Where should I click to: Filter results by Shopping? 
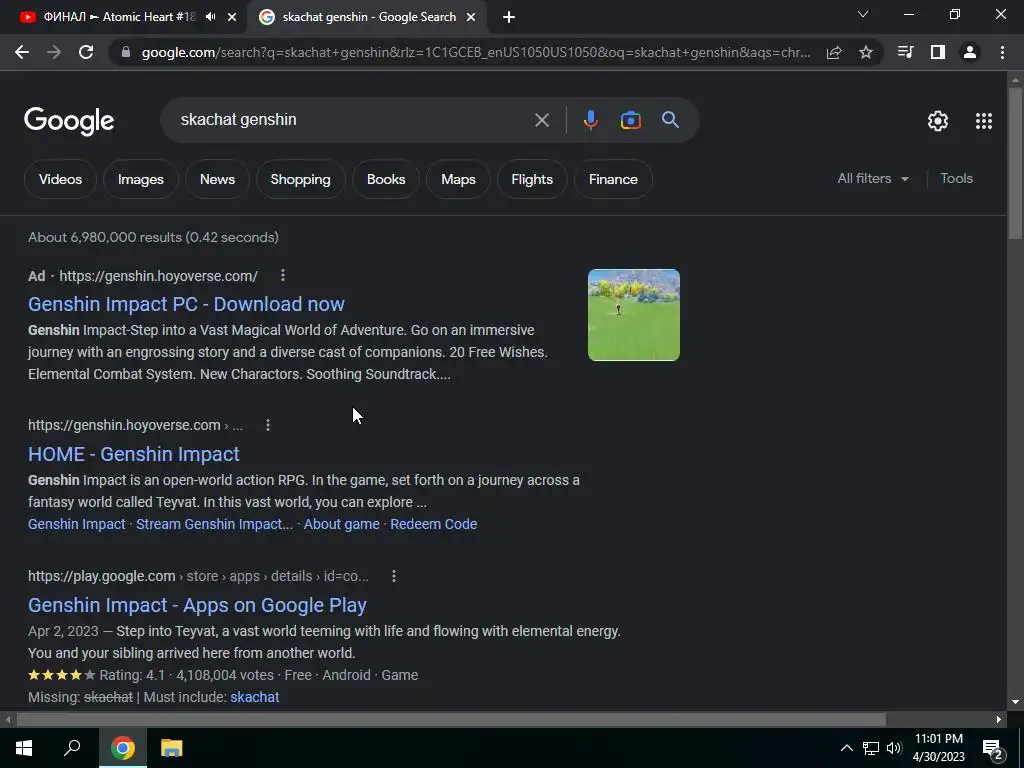tap(300, 179)
